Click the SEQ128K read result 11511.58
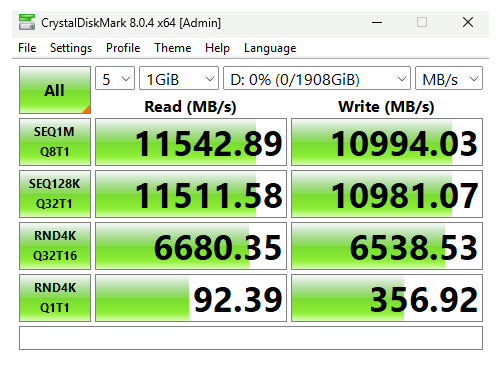502x366 pixels. click(x=191, y=194)
